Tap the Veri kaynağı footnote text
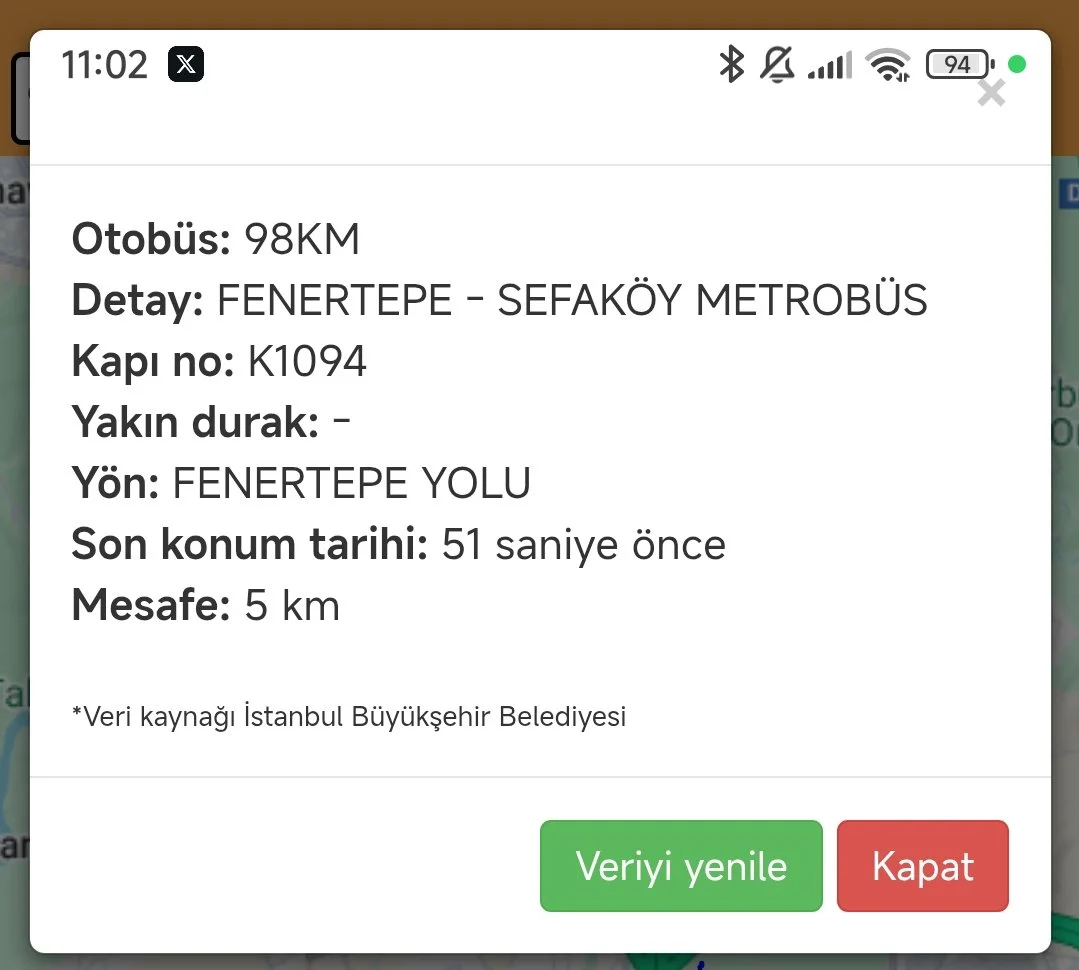The height and width of the screenshot is (970, 1079). (x=349, y=716)
